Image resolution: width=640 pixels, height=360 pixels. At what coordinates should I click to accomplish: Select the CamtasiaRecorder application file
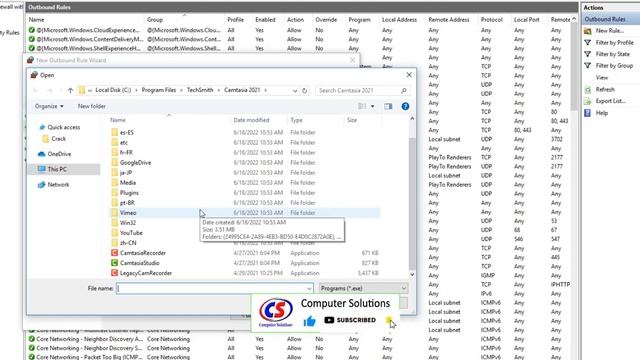(x=142, y=253)
